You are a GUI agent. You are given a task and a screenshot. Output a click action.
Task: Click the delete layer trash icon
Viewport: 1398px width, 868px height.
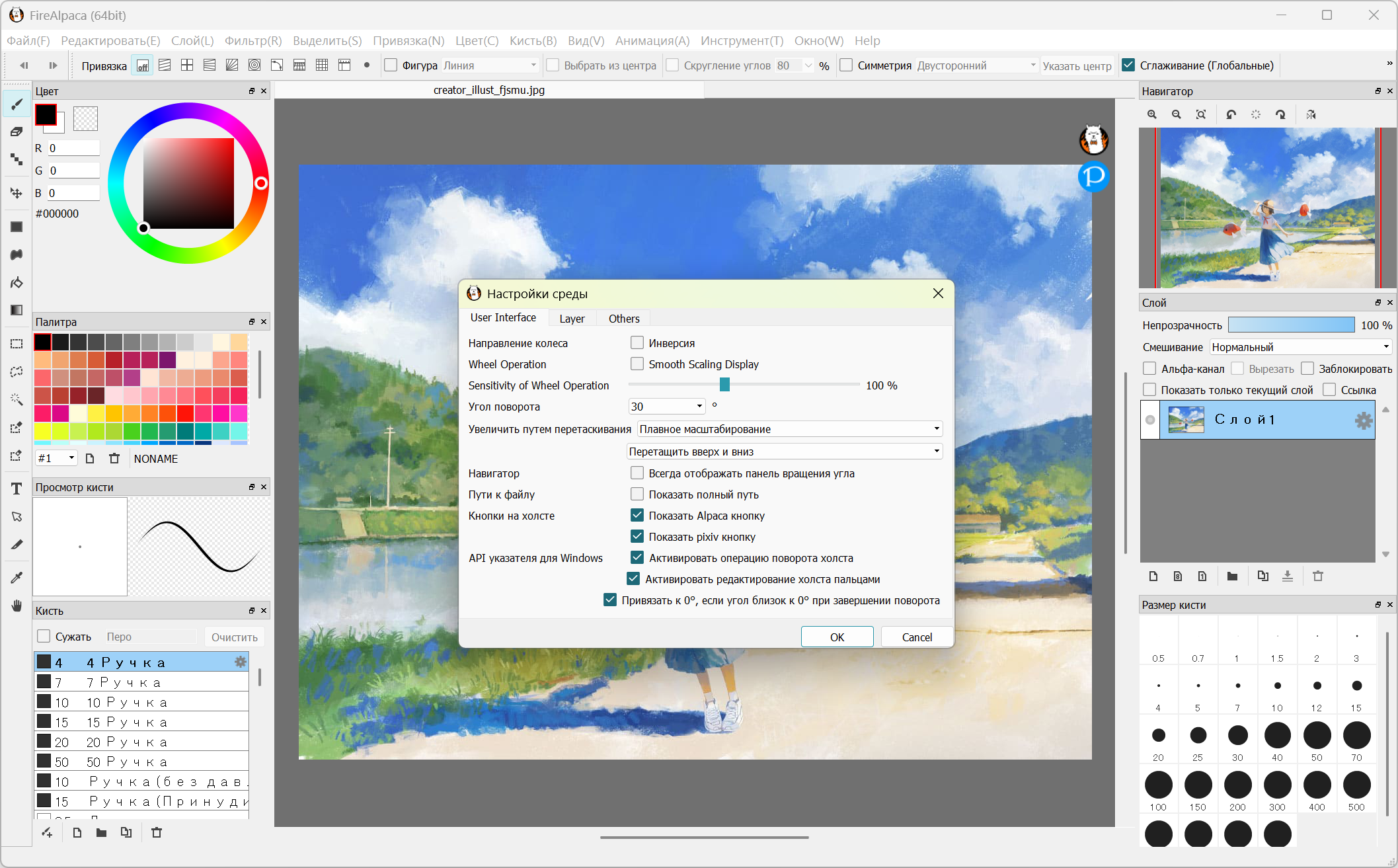(1318, 576)
